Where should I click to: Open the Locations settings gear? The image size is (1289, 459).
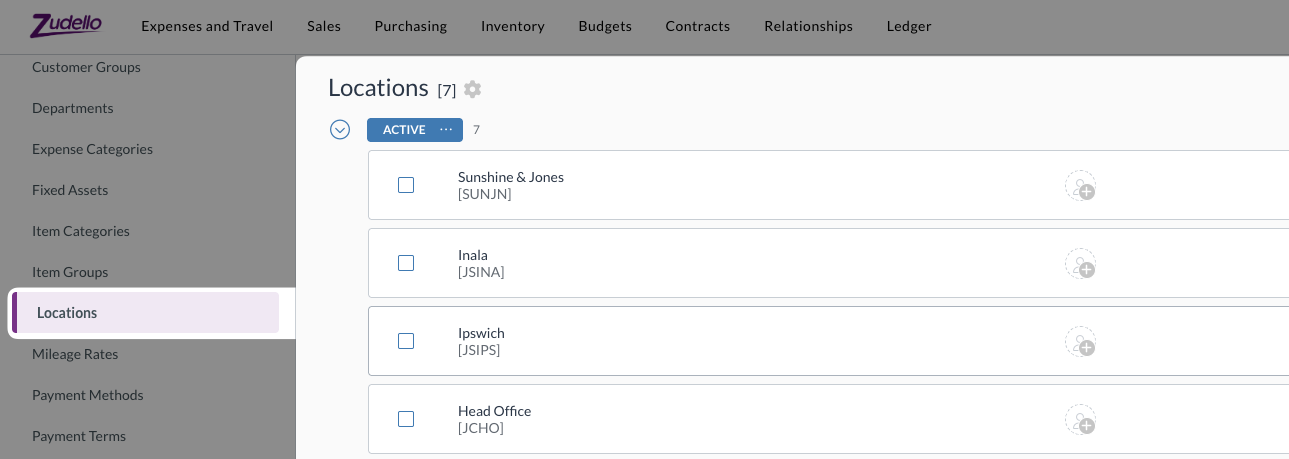pos(473,90)
